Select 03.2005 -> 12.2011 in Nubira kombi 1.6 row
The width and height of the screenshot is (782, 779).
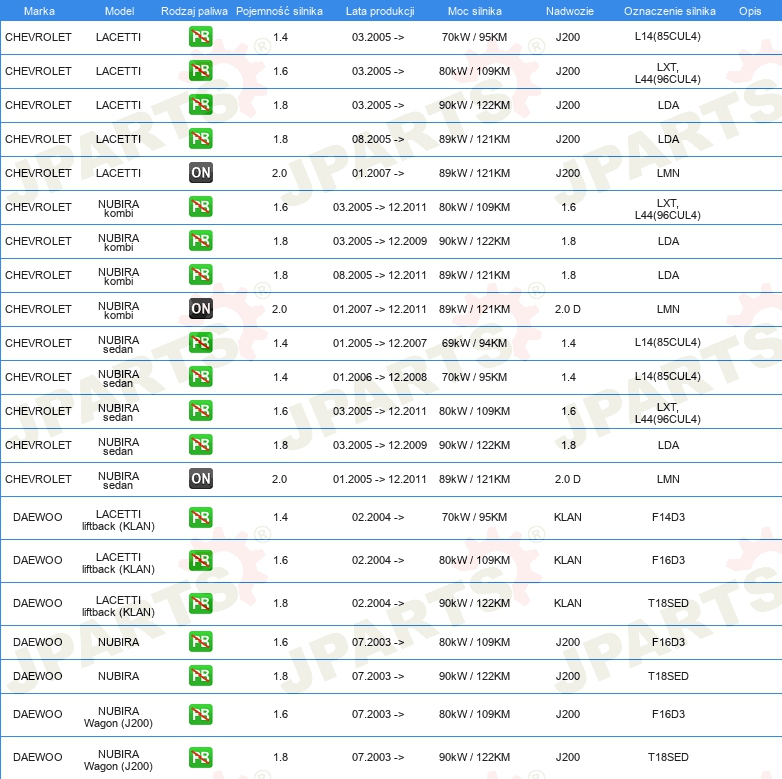tap(380, 207)
